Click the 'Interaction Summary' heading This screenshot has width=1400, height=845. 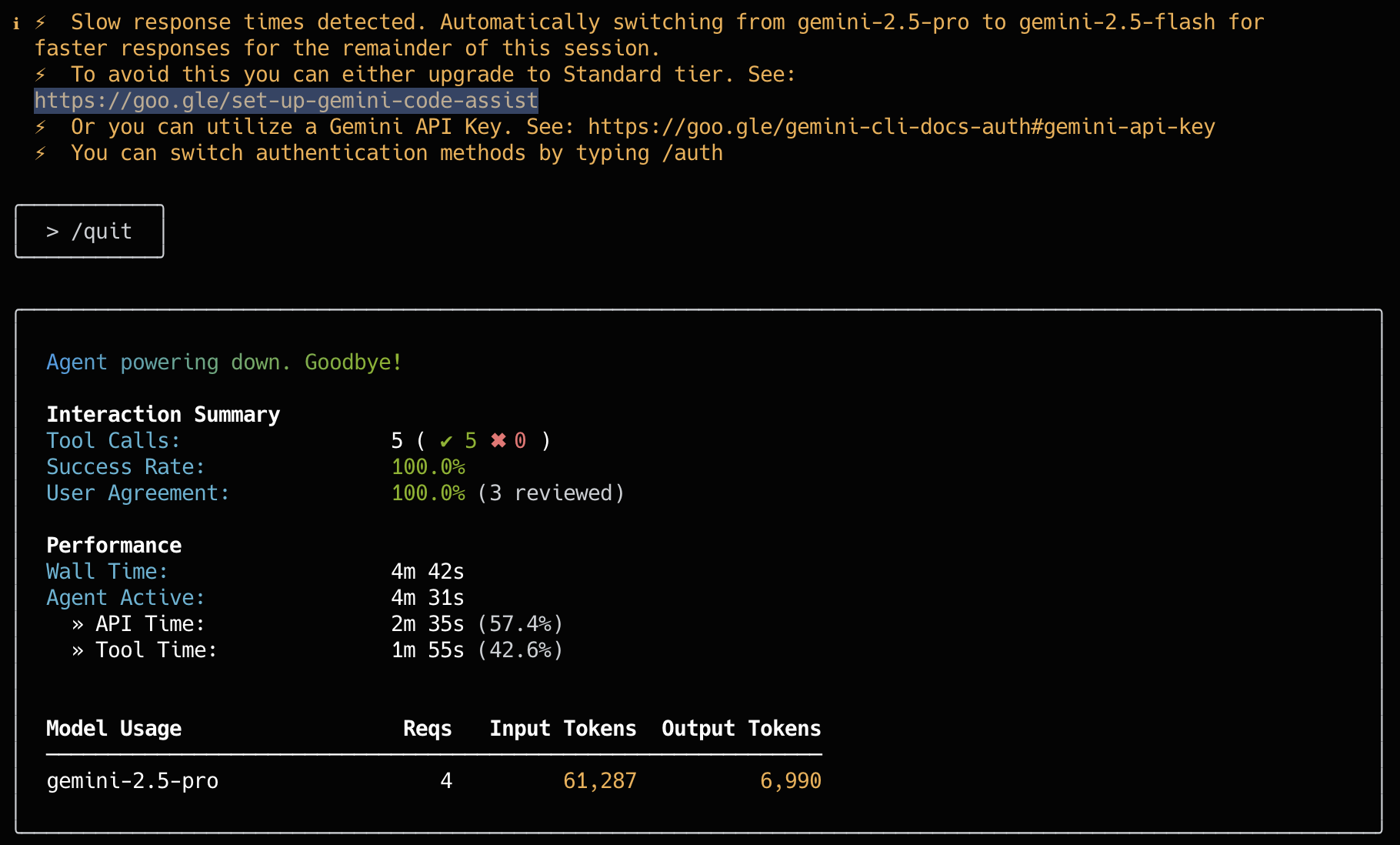[x=163, y=415]
